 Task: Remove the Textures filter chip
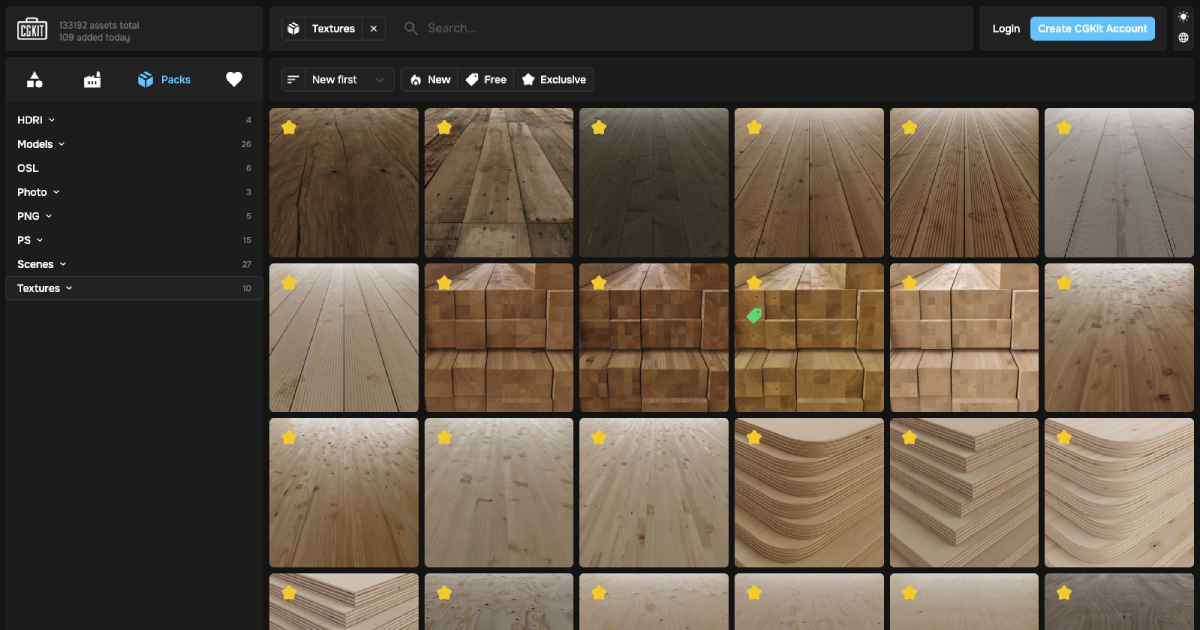click(x=373, y=29)
